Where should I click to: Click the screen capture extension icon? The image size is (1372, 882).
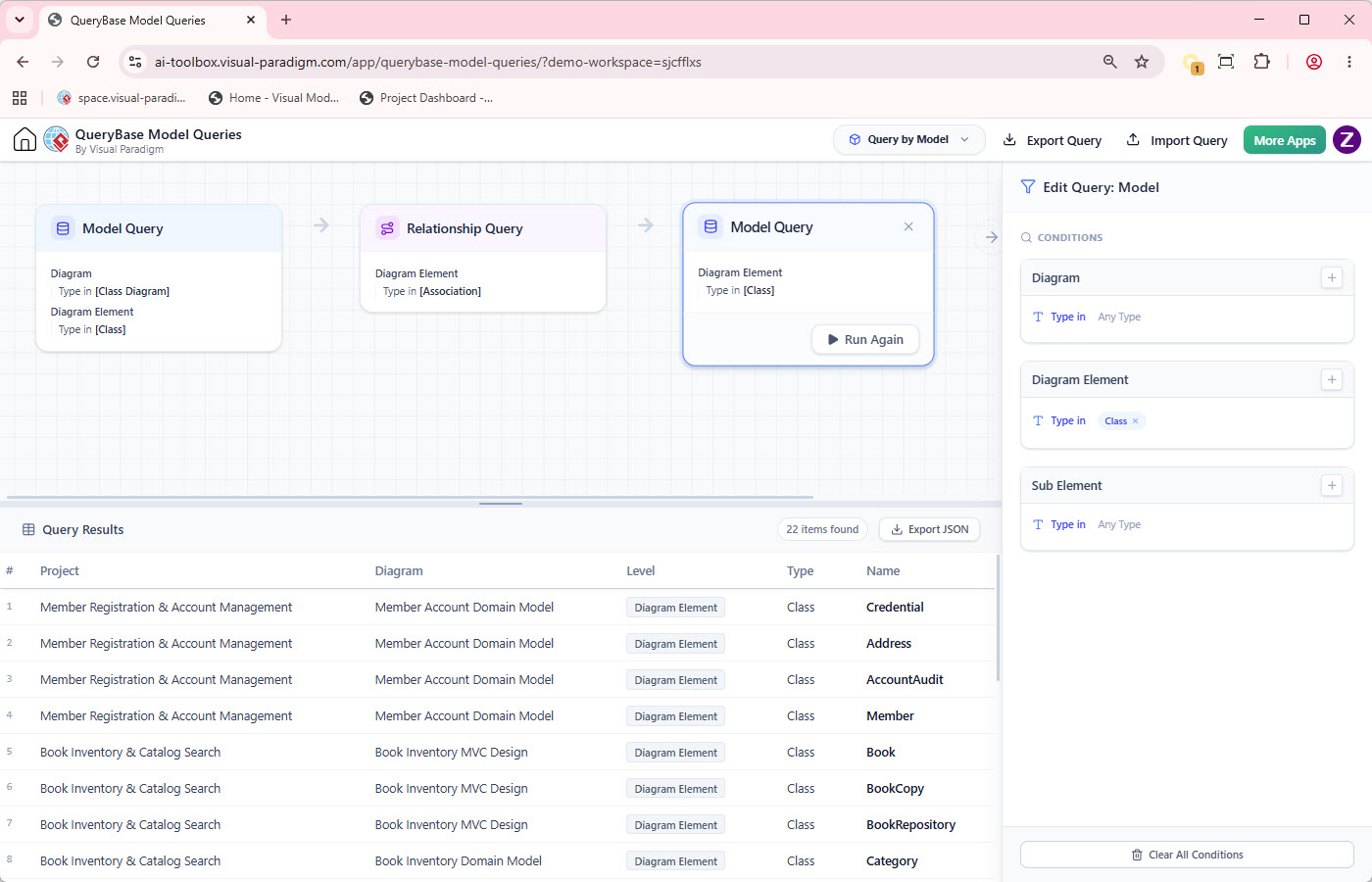[x=1226, y=62]
